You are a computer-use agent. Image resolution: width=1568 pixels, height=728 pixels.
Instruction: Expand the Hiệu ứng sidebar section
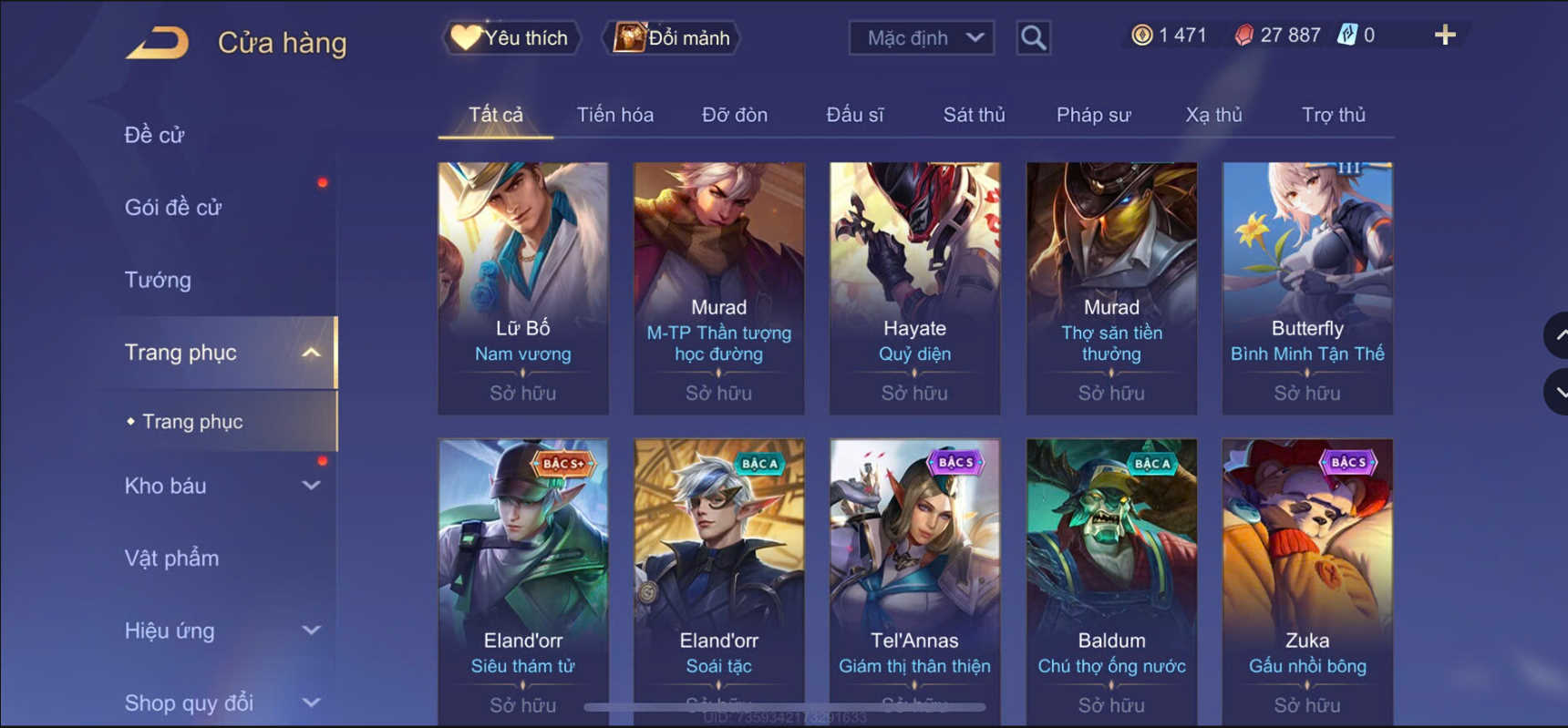point(311,631)
